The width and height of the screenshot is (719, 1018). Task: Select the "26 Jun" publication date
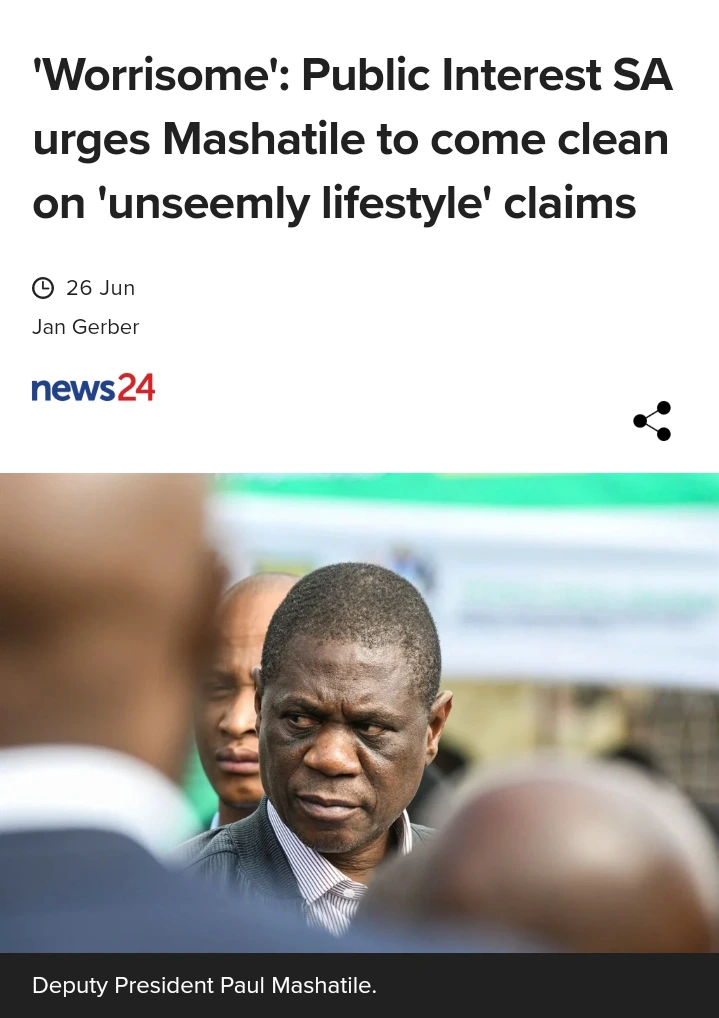point(100,288)
